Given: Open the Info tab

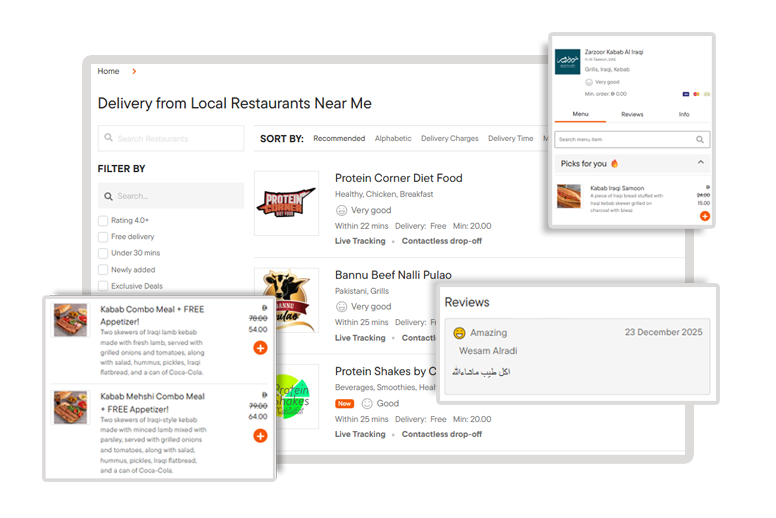Looking at the screenshot, I should click(x=684, y=115).
